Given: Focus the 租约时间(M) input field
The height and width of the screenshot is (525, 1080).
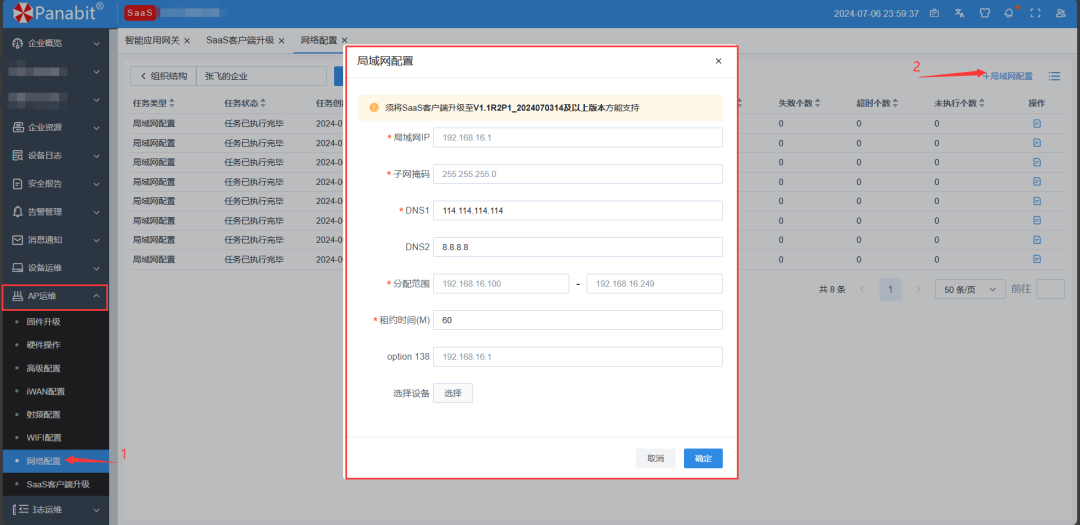Looking at the screenshot, I should click(578, 320).
